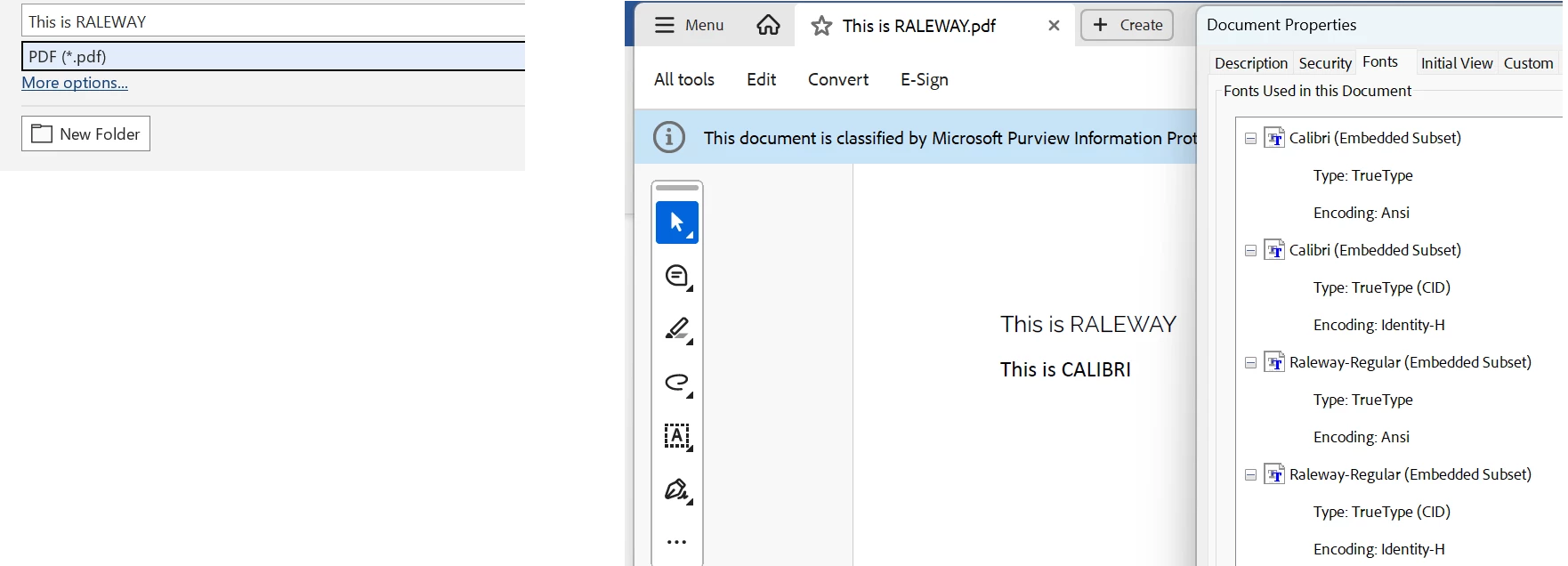This screenshot has height=566, width=1568.
Task: Click the Create button
Action: (1127, 25)
